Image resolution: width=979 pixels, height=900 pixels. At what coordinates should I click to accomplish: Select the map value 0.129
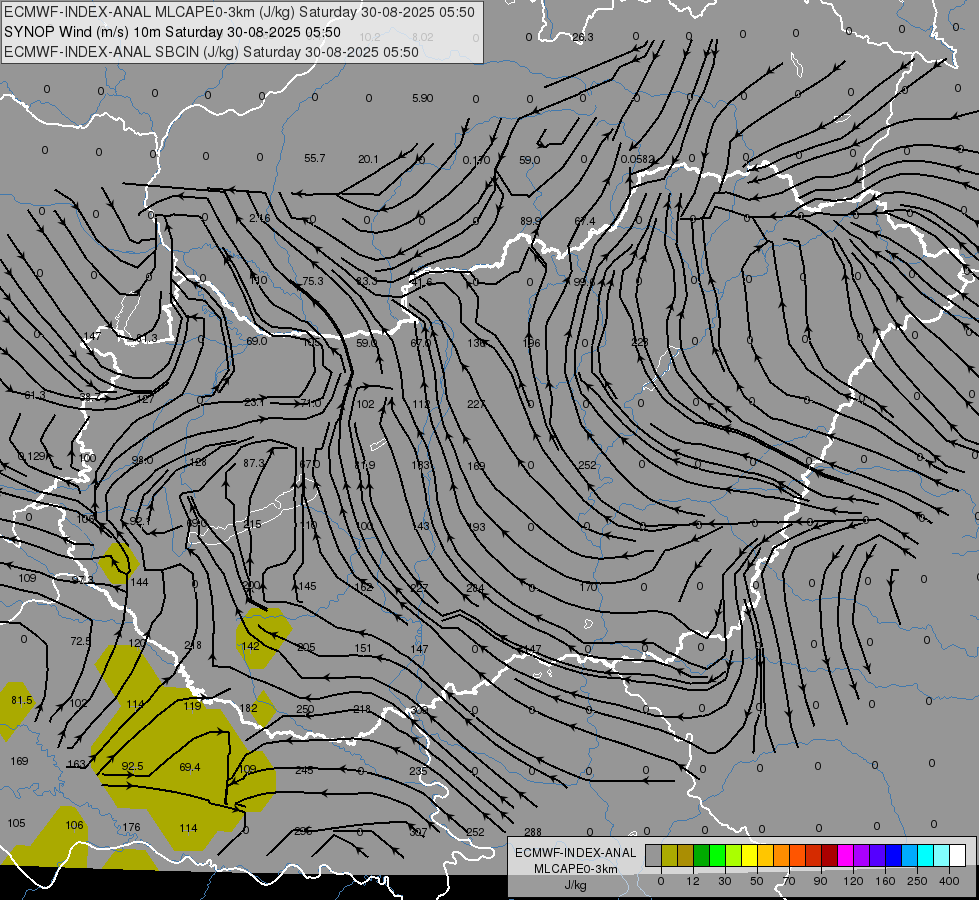tap(32, 456)
